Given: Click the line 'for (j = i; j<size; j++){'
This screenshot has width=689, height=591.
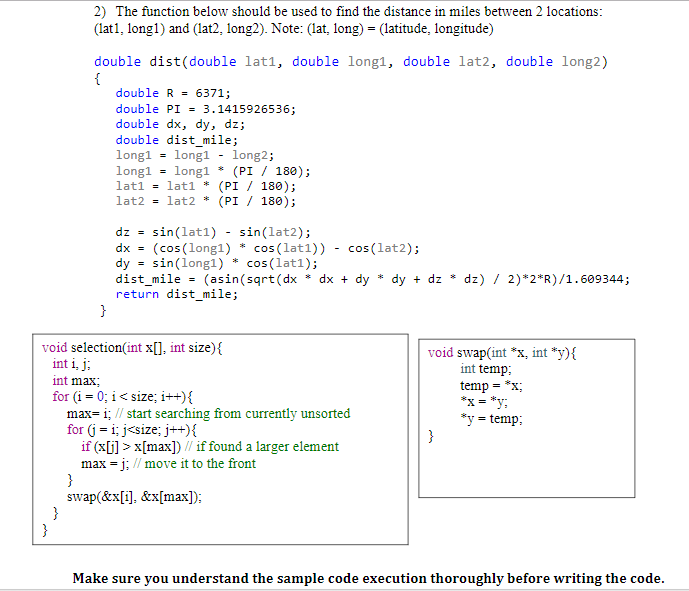Looking at the screenshot, I should point(132,430).
